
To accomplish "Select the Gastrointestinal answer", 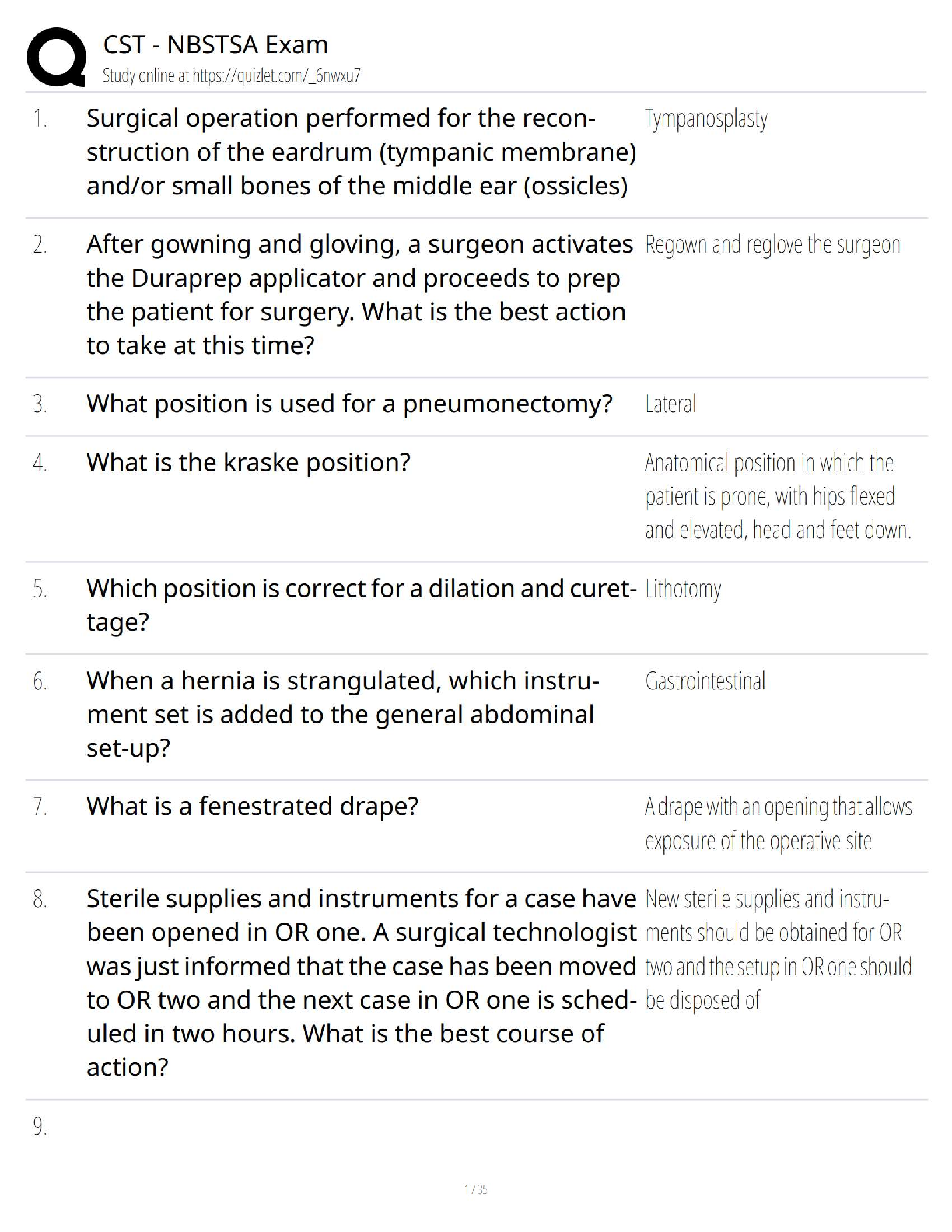I will click(x=705, y=681).
